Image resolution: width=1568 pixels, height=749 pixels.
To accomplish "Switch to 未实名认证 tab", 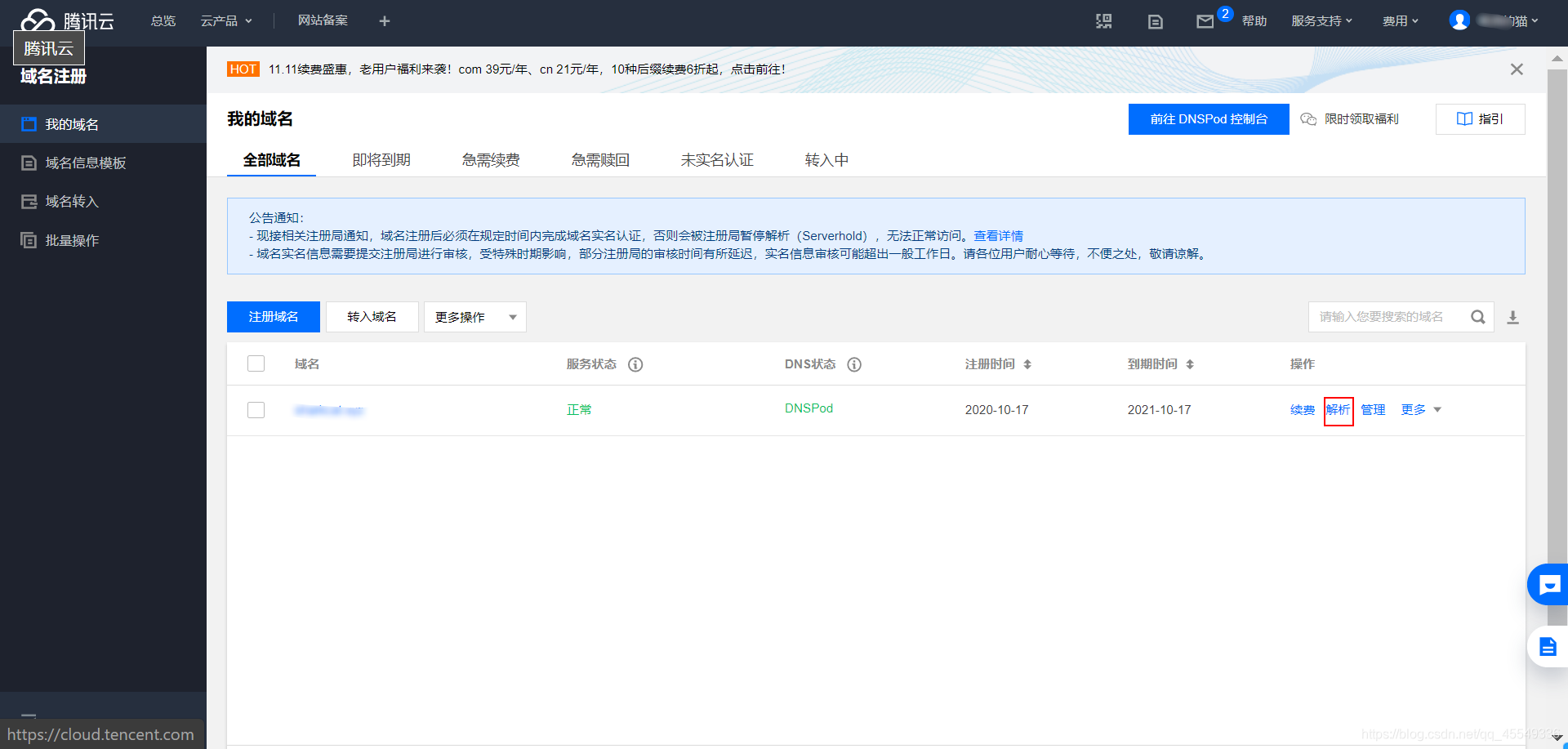I will [717, 160].
